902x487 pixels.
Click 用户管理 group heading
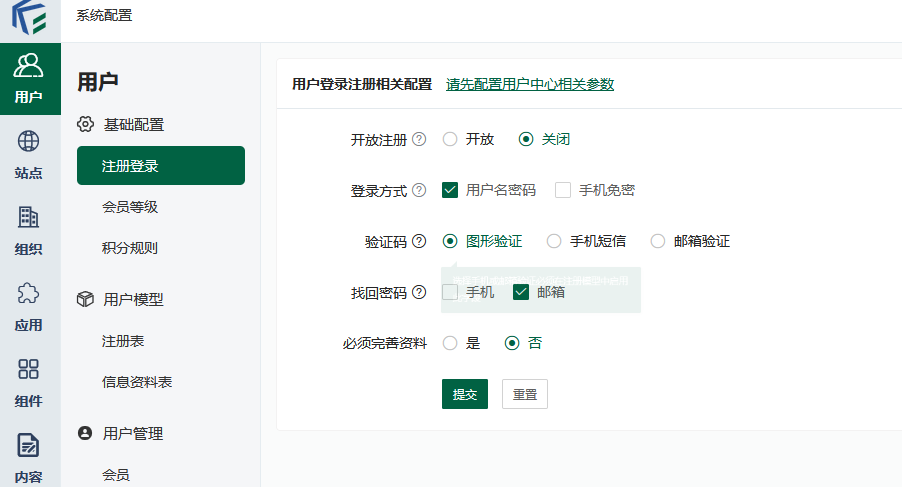(133, 433)
